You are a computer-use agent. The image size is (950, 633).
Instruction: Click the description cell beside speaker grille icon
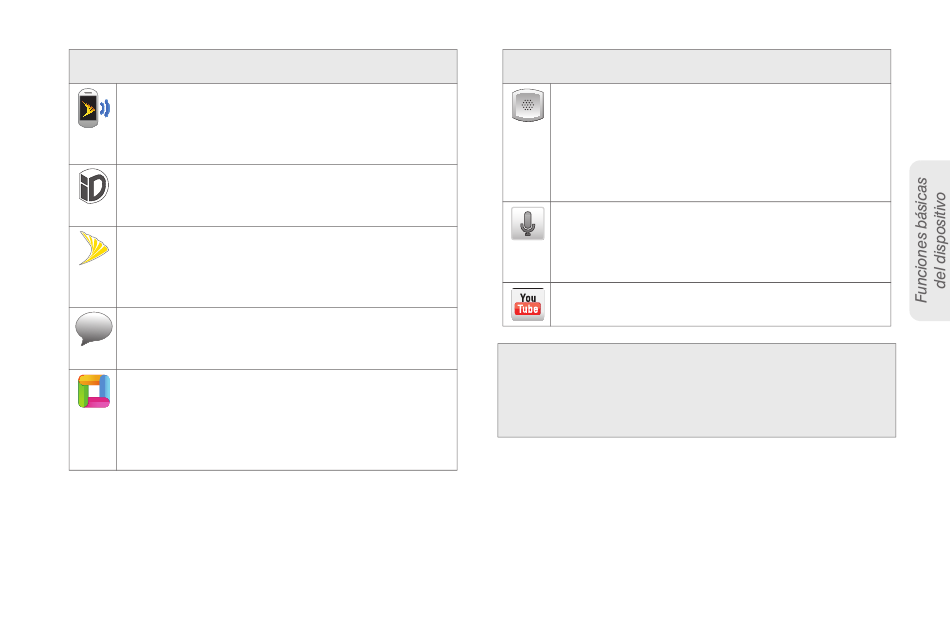[720, 142]
